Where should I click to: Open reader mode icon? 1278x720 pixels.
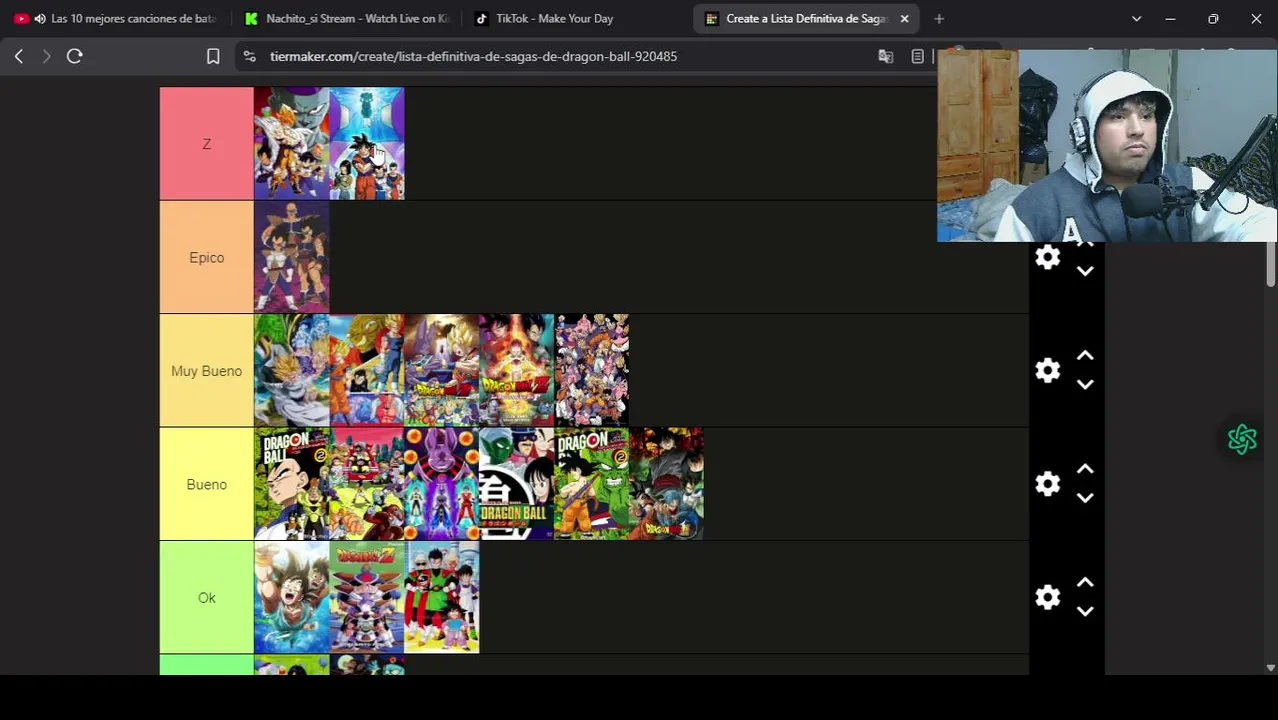[x=918, y=57]
